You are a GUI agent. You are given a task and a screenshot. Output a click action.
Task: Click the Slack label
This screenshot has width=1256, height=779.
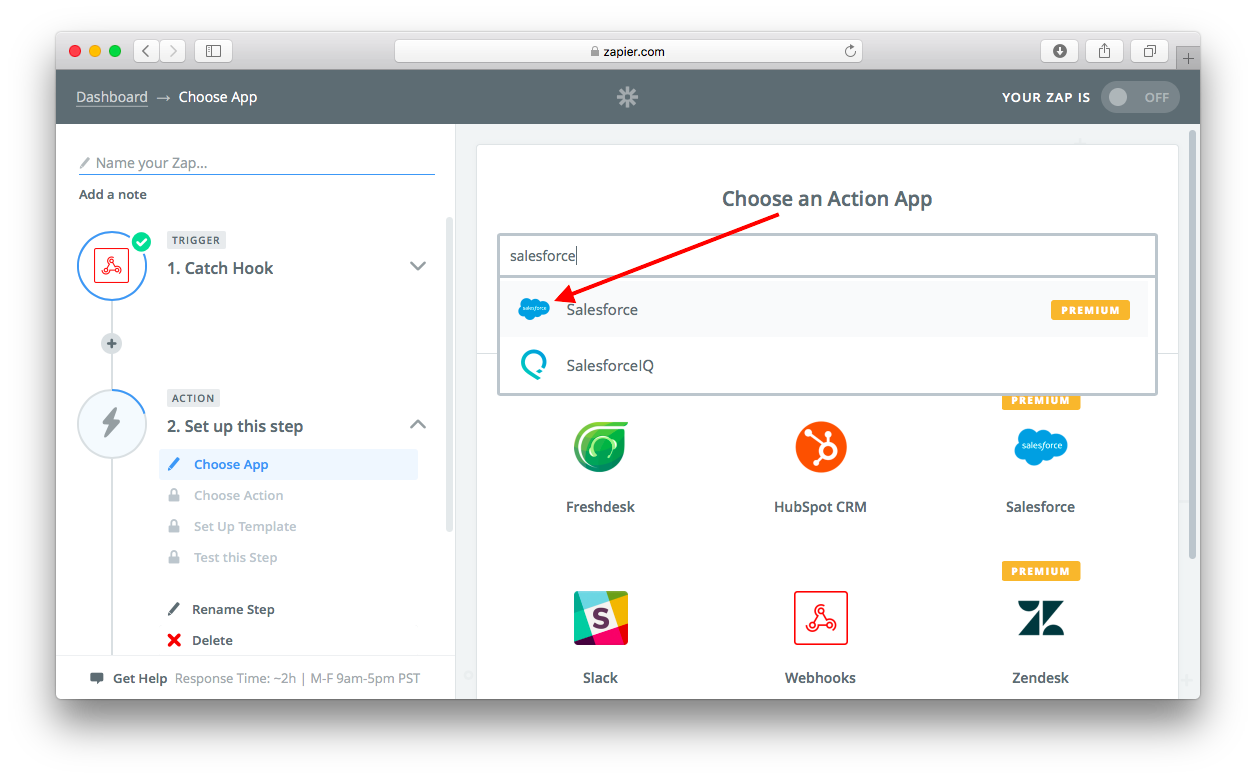(x=600, y=678)
